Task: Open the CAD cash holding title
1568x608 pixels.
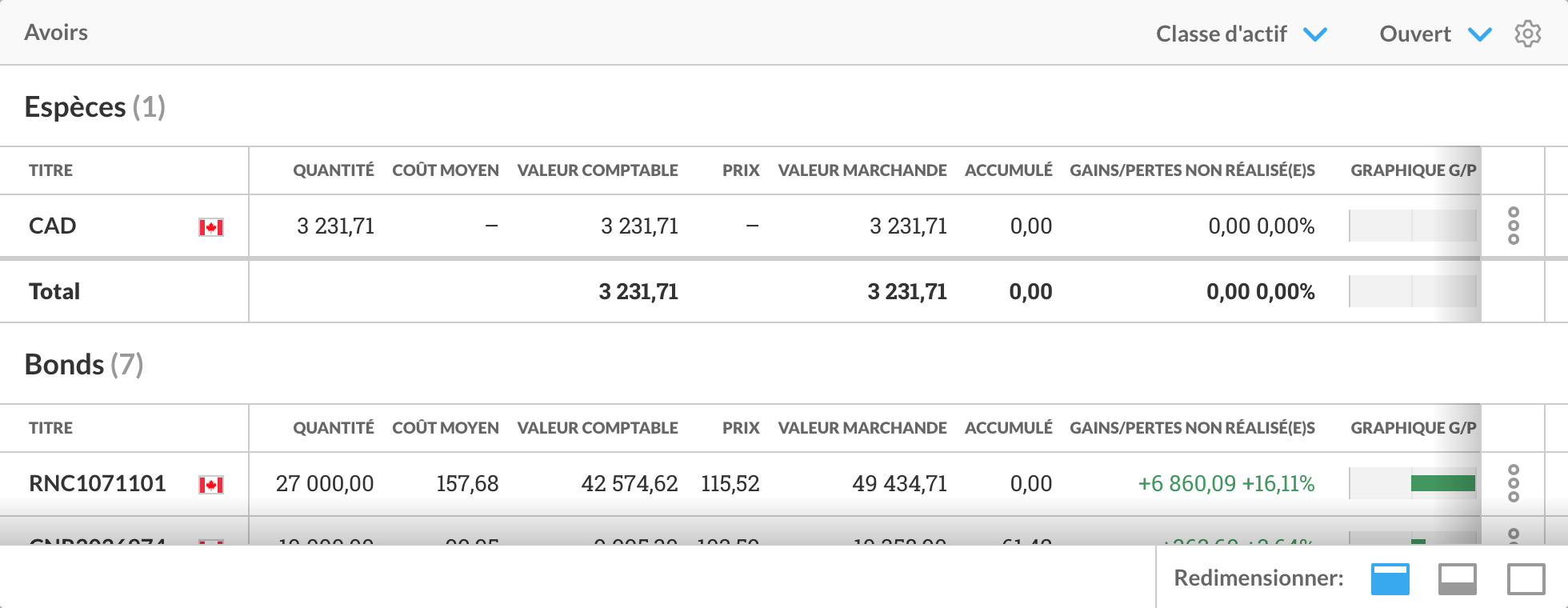Action: 53,226
